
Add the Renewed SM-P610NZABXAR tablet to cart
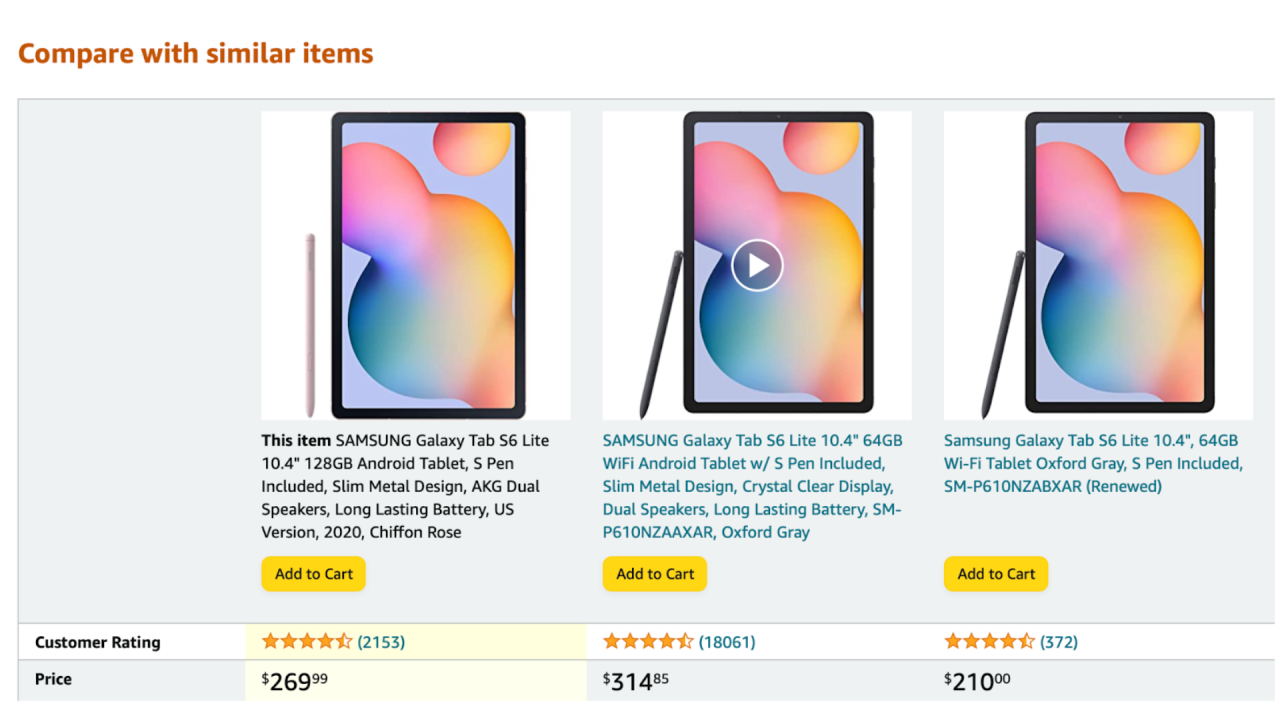pos(996,574)
